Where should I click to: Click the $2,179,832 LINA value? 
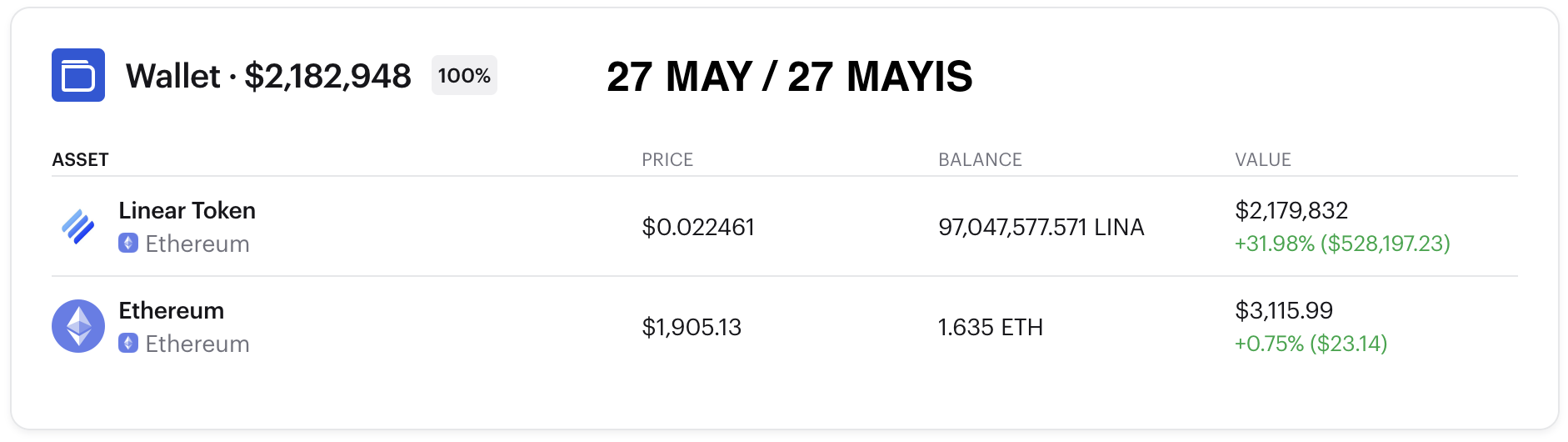pos(1291,210)
